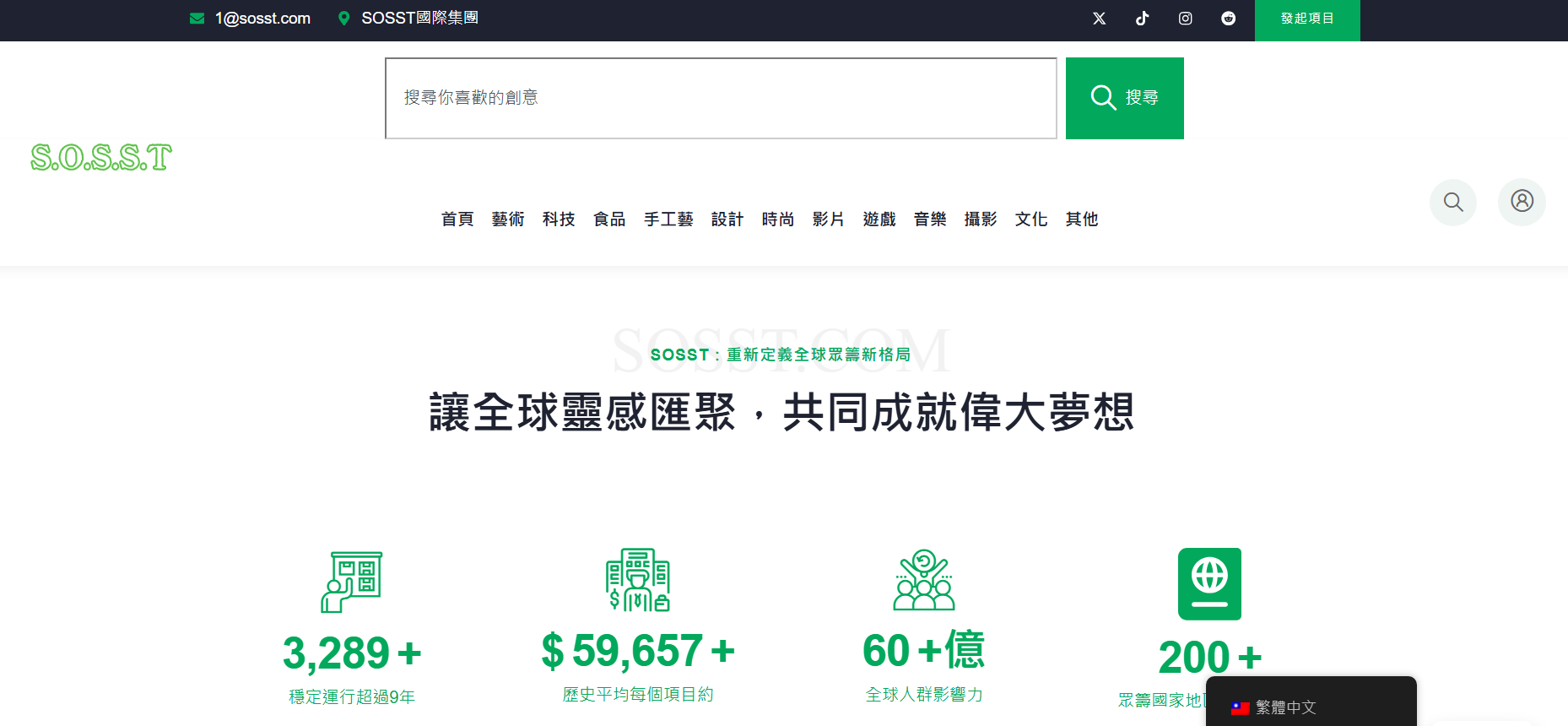Click the green passport globe icon
Image resolution: width=1568 pixels, height=726 pixels.
pyautogui.click(x=1209, y=583)
